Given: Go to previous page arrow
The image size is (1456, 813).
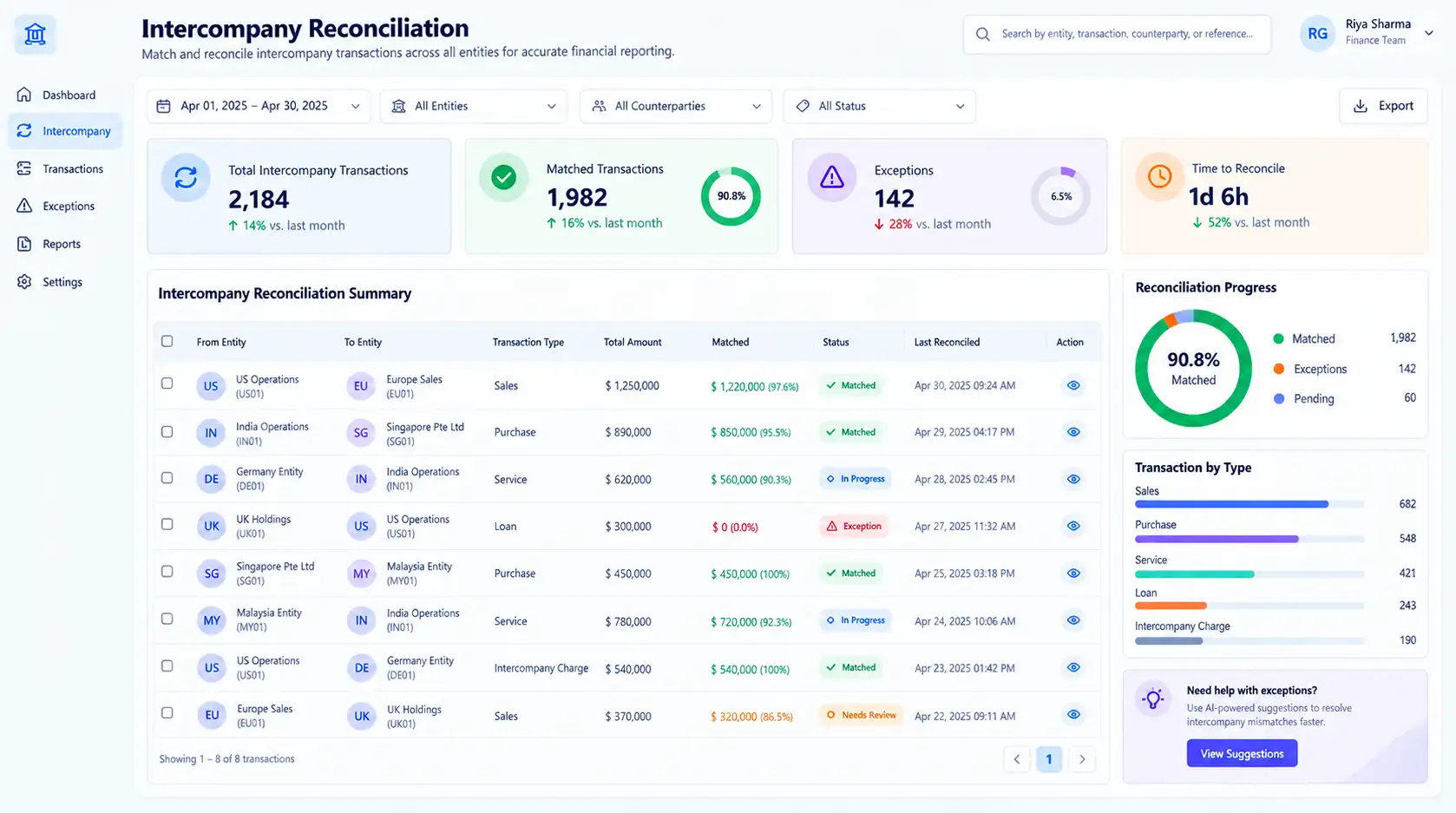Looking at the screenshot, I should point(1017,759).
